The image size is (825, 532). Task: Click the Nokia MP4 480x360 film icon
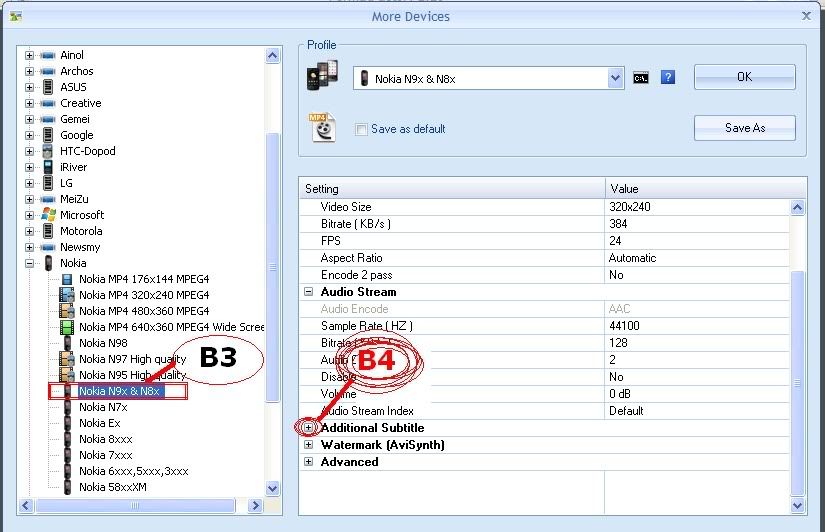67,311
